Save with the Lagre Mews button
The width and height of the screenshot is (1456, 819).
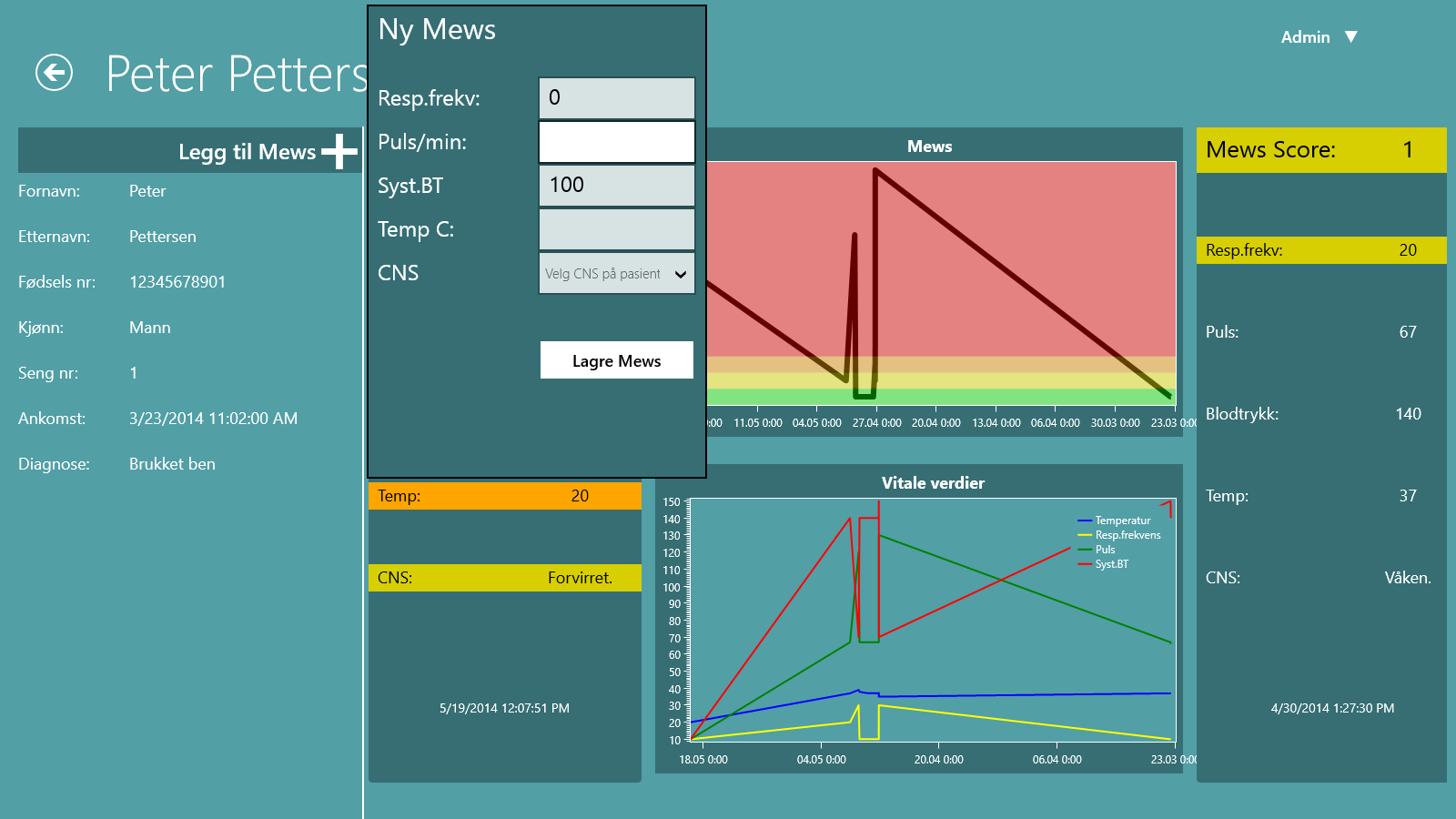tap(617, 360)
